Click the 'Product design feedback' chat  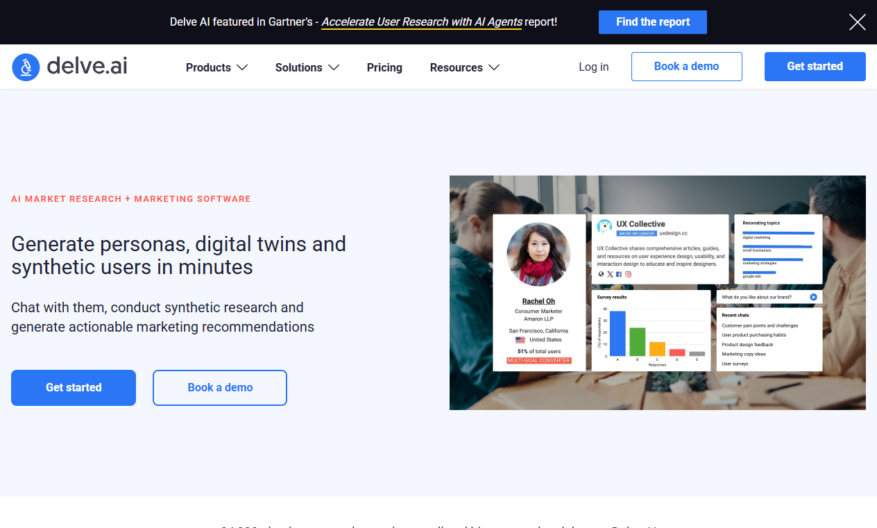[x=747, y=345]
